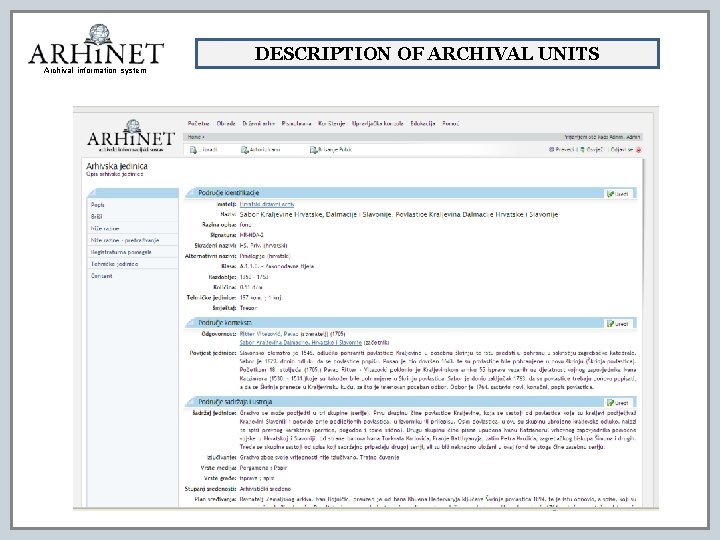
Task: Open the Pomoć menu item
Action: (x=450, y=124)
